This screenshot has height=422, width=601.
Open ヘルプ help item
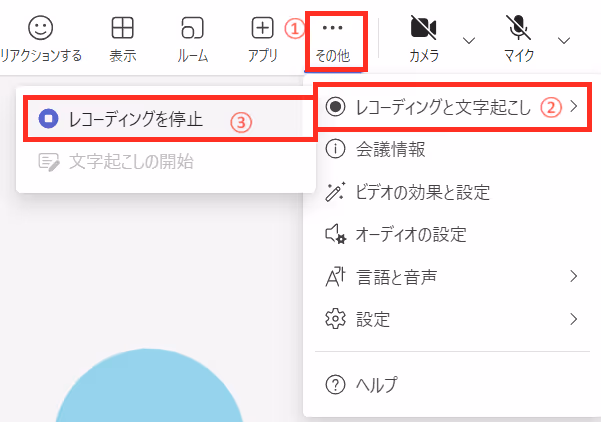coord(452,384)
